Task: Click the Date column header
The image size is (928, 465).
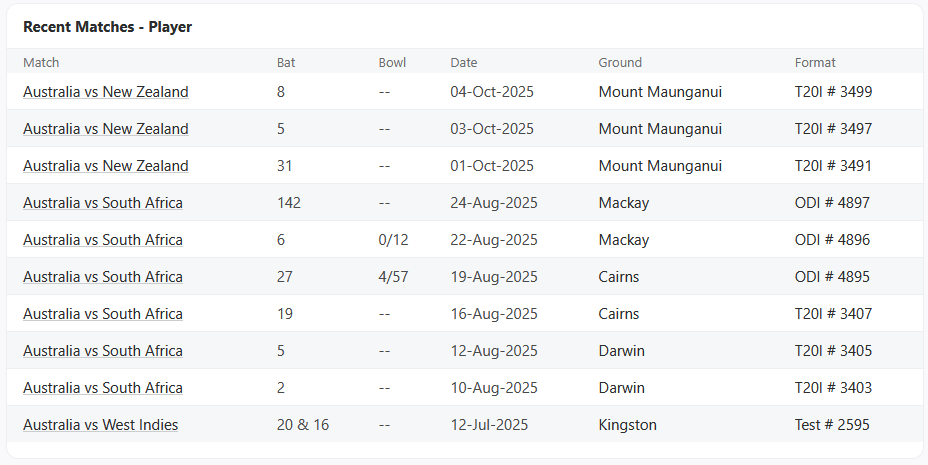Action: coord(463,62)
